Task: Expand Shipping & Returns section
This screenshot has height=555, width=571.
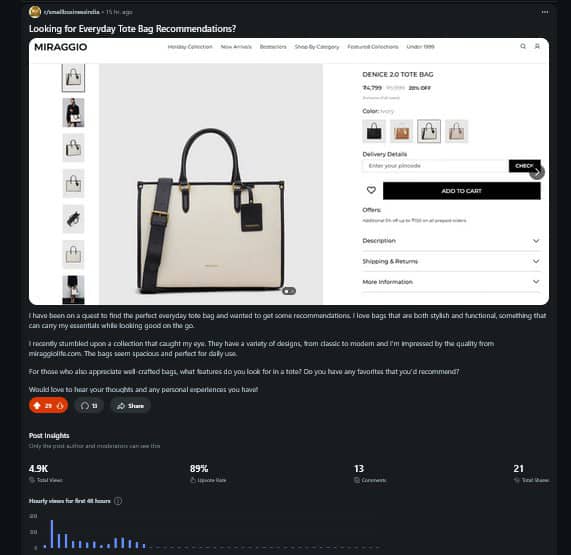Action: pyautogui.click(x=451, y=261)
